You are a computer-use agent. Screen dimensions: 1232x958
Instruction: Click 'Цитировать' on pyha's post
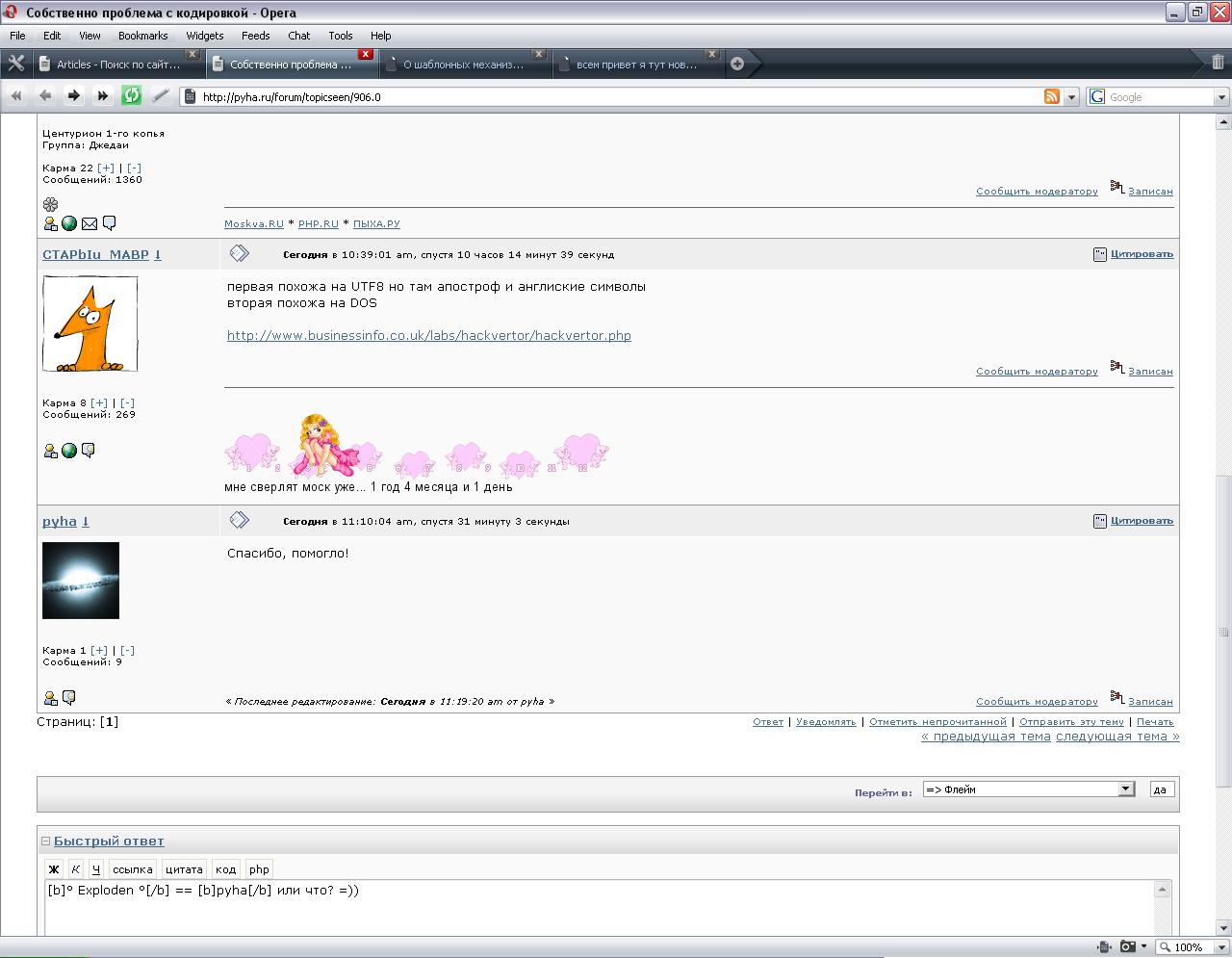1142,521
